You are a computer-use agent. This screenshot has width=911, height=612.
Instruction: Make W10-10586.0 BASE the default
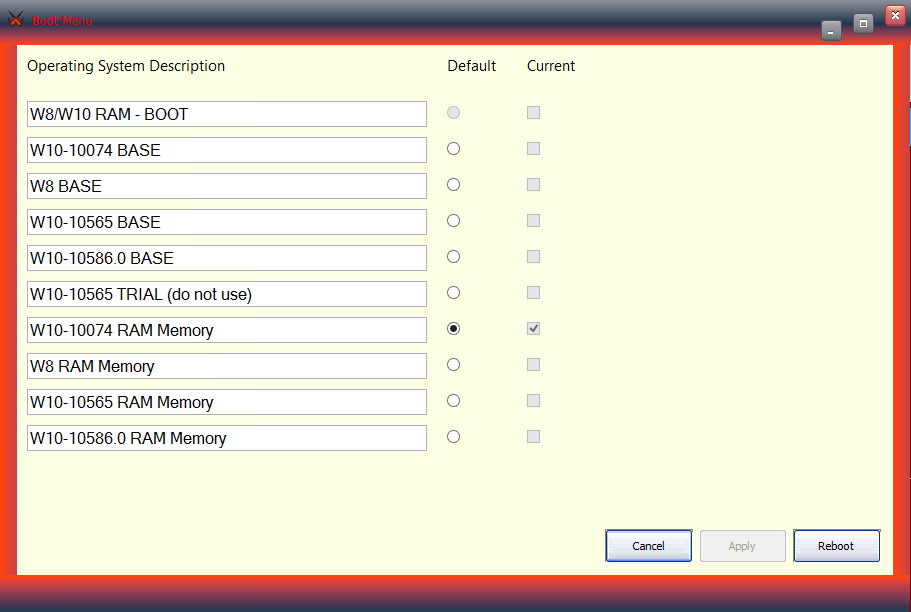point(453,257)
